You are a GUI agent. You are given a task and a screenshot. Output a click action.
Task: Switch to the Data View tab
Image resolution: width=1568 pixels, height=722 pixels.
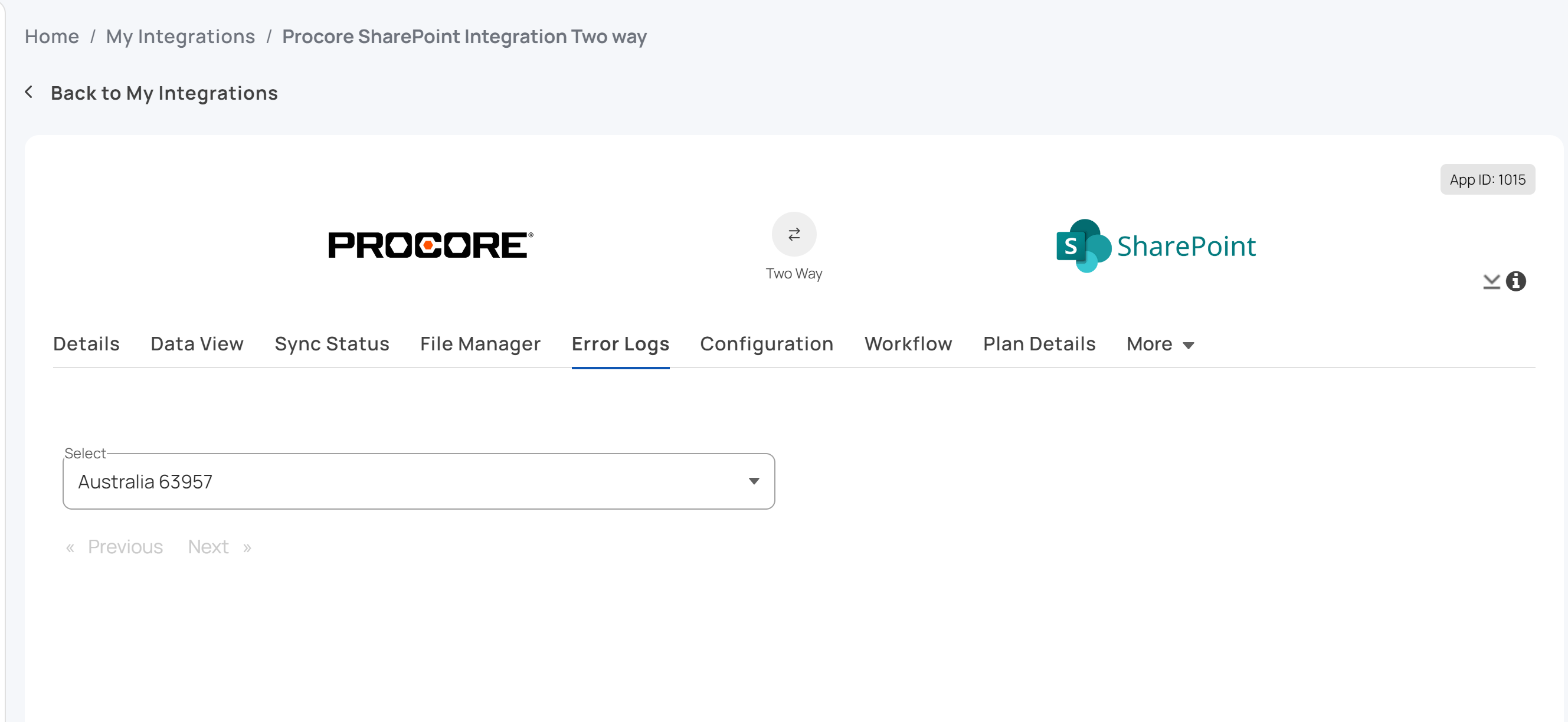point(197,344)
